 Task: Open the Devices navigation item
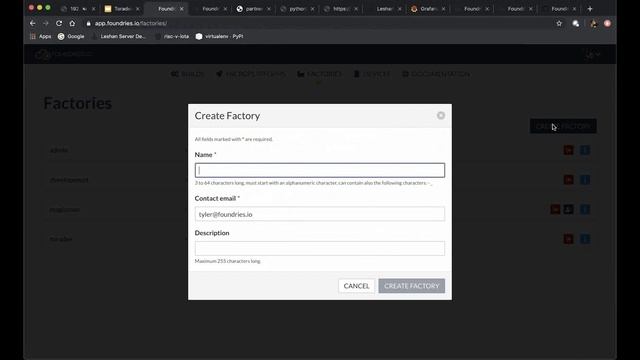click(372, 74)
